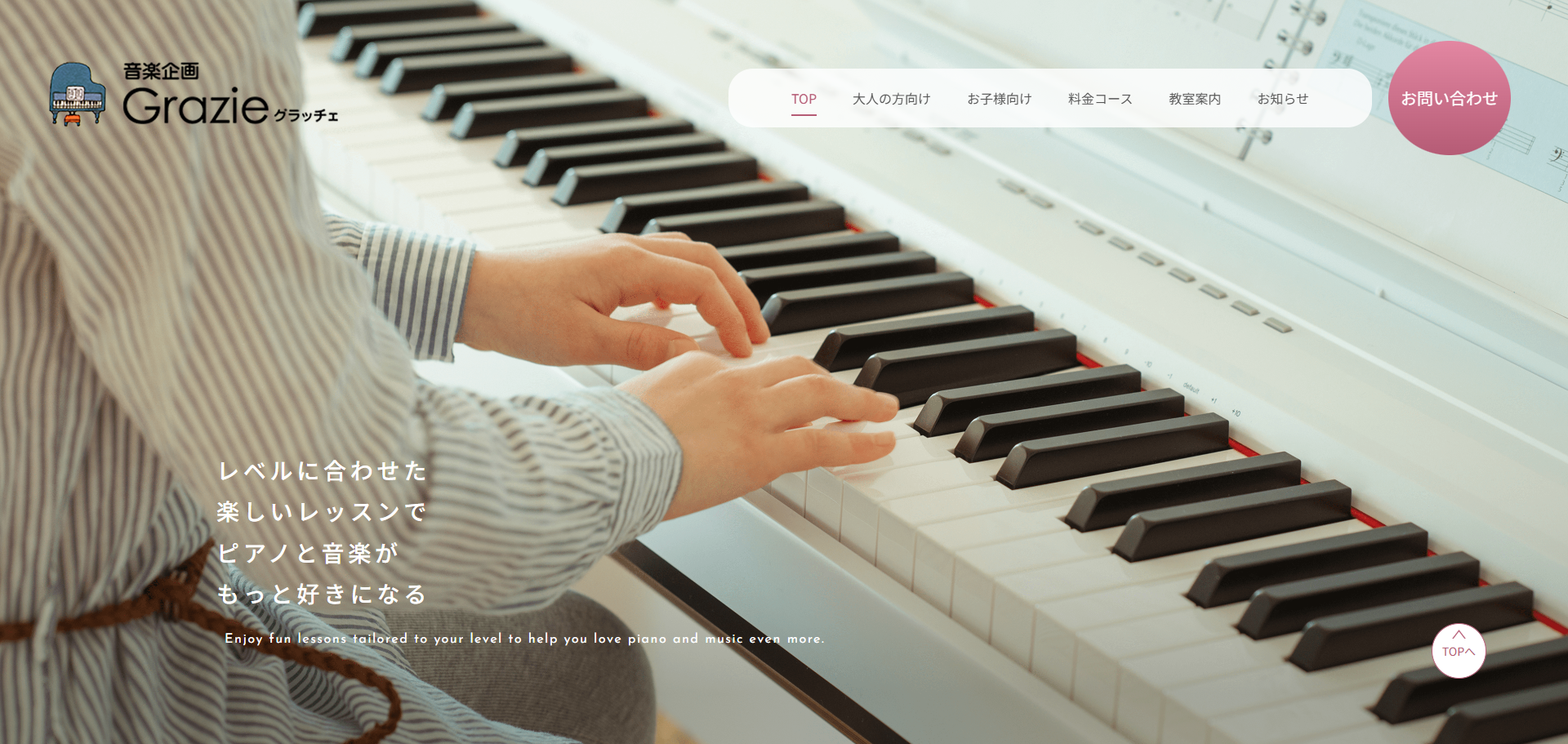Click the English tagline 'Enjoy fun lessons'
The width and height of the screenshot is (1568, 744).
click(x=524, y=639)
